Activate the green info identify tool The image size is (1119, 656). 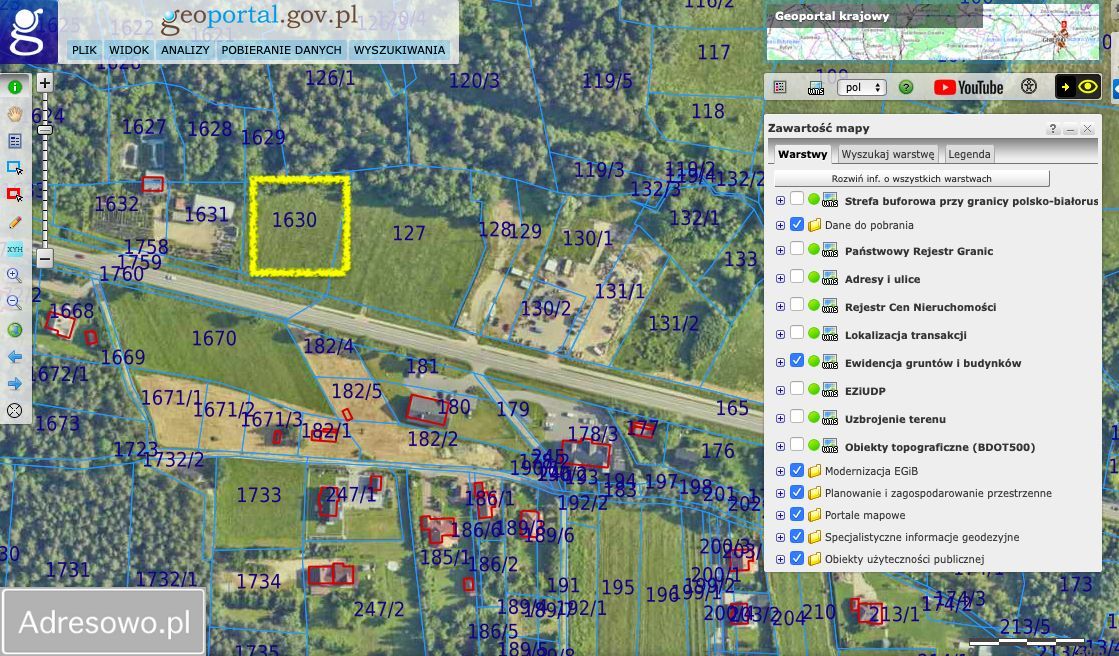[14, 87]
